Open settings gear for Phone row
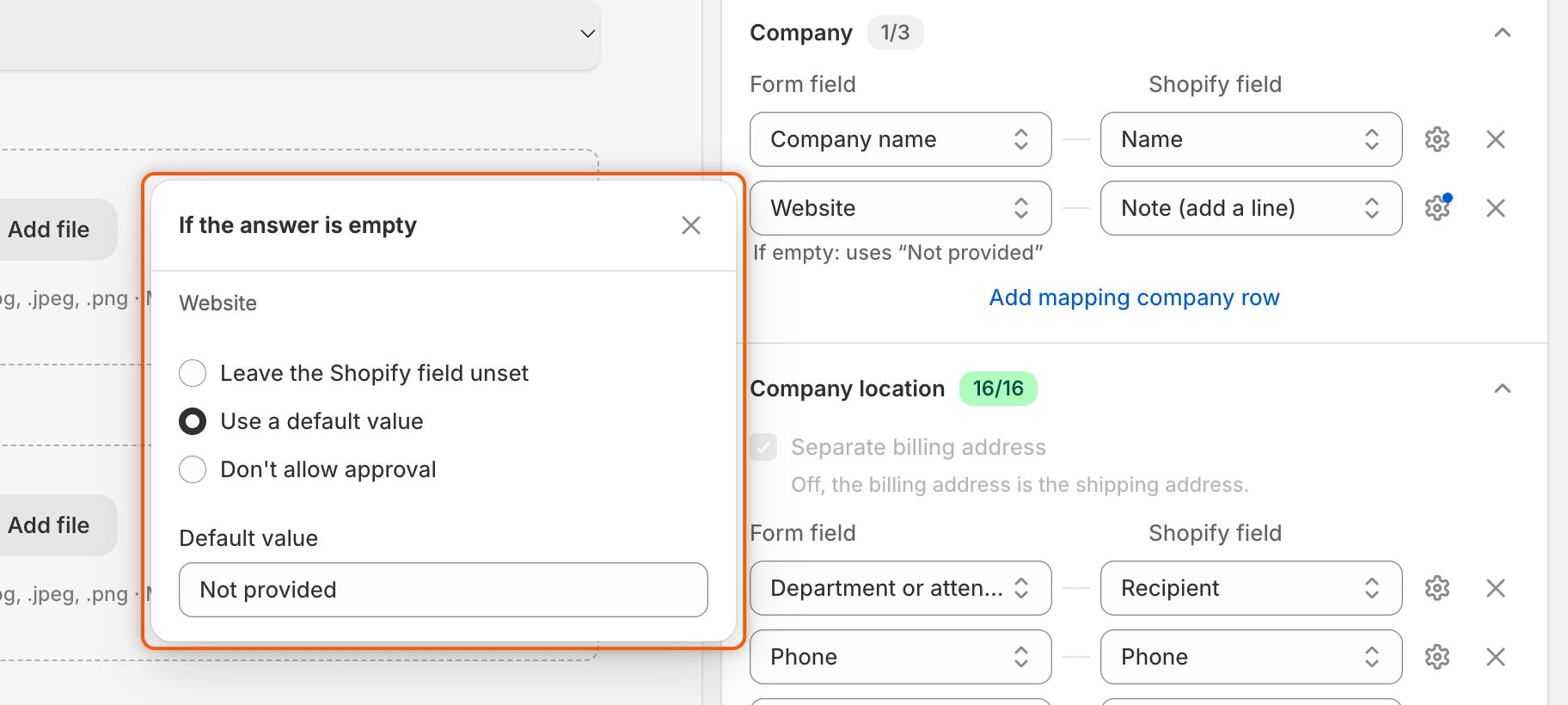1568x705 pixels. pyautogui.click(x=1437, y=657)
